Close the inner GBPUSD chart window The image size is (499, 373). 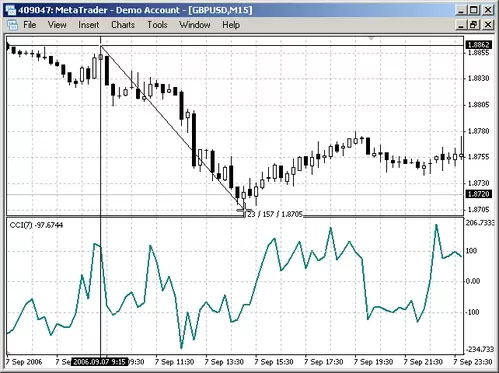[487, 25]
